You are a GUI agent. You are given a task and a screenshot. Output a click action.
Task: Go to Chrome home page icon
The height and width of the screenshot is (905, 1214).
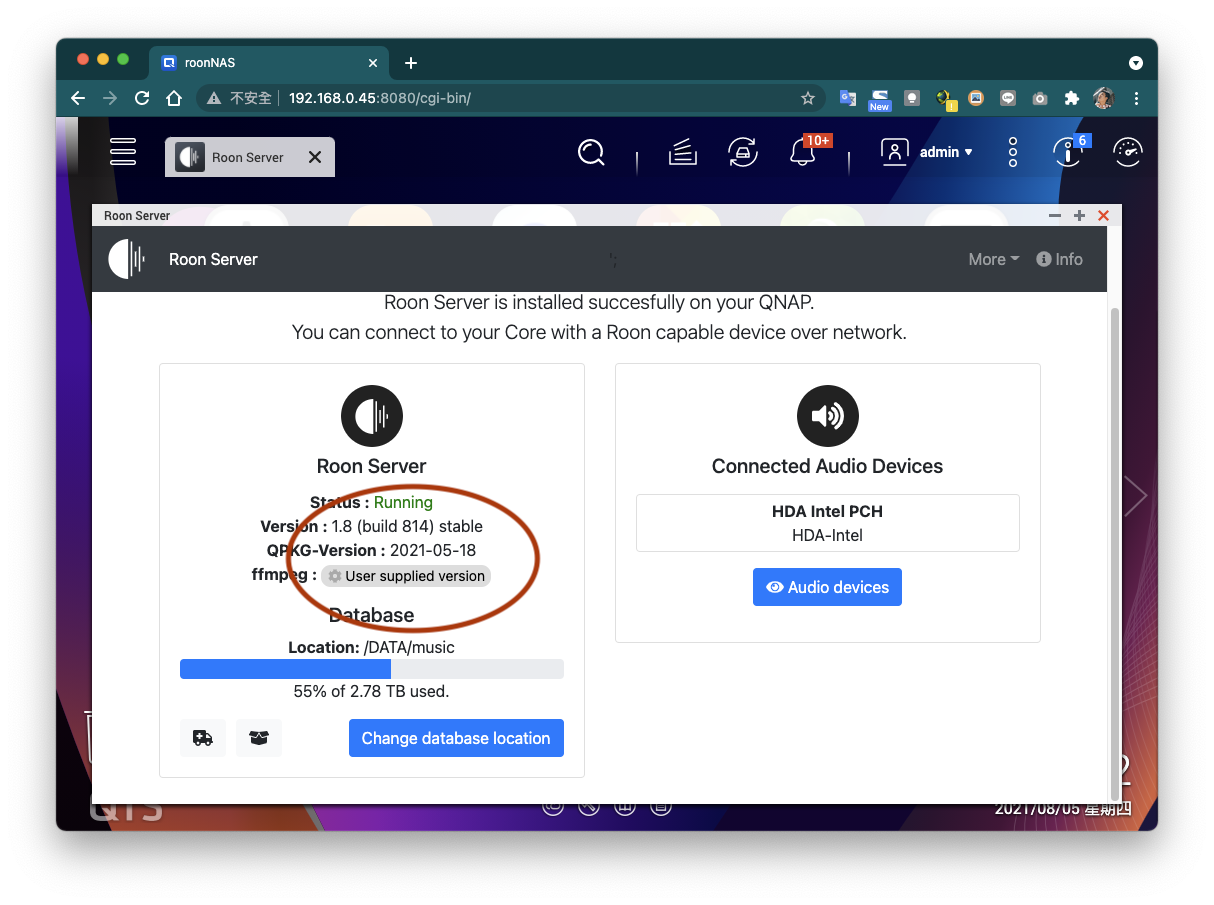pyautogui.click(x=174, y=98)
